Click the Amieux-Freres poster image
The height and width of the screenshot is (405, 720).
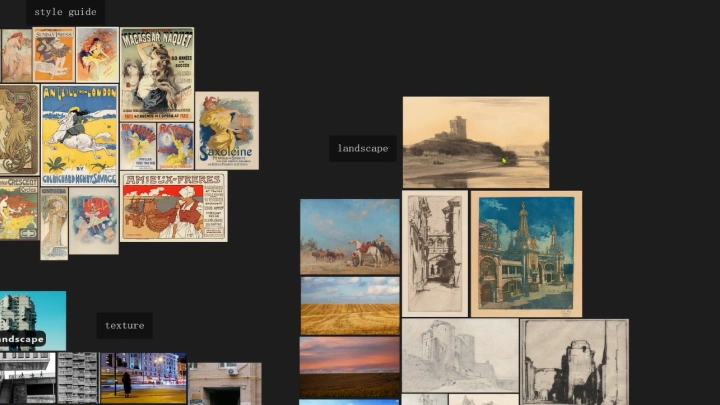point(174,207)
